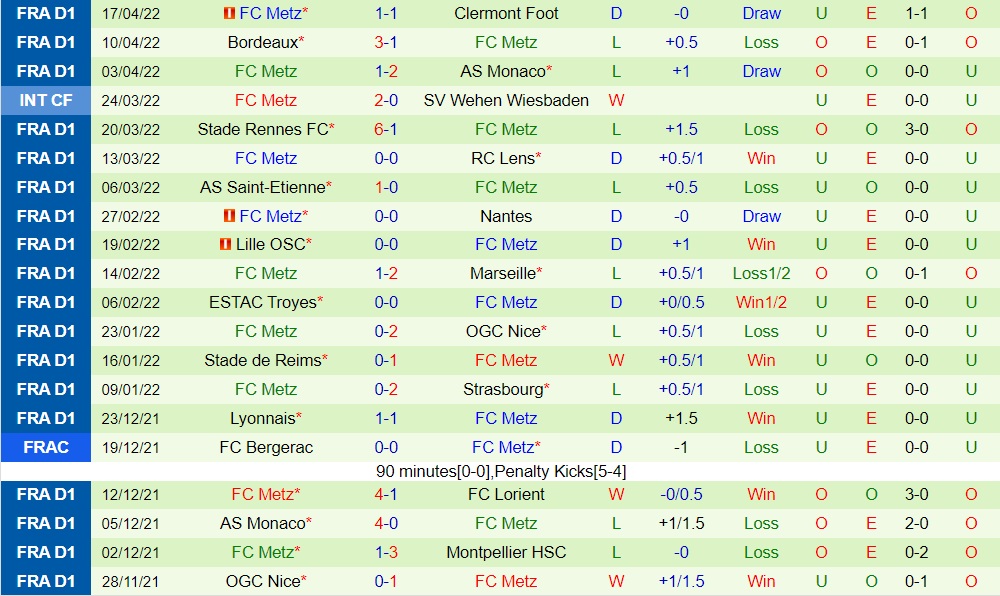
Task: Open the SV Wehen Wiesbaden team link
Action: coord(506,101)
